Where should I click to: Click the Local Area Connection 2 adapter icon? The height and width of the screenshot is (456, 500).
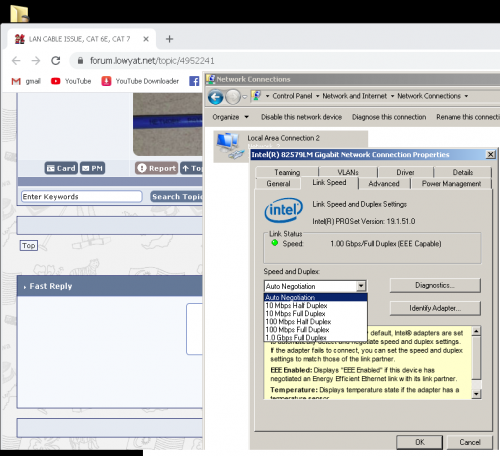230,146
